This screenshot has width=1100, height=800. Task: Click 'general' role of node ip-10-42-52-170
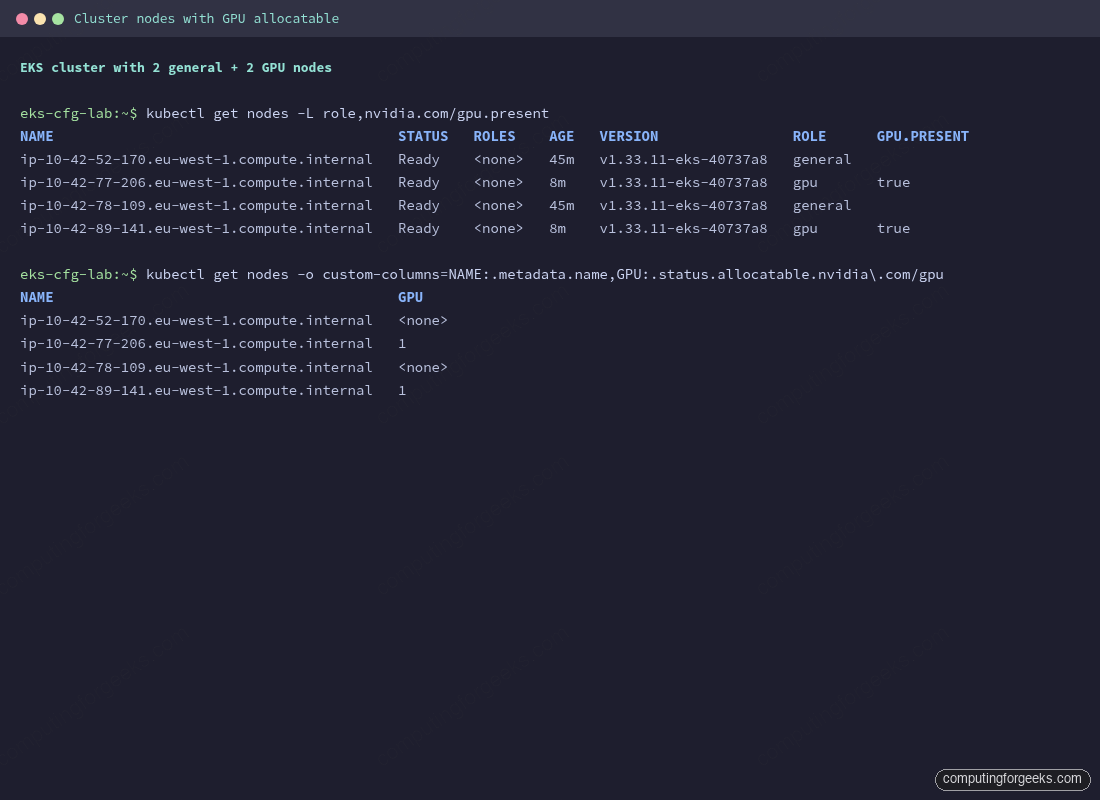822,160
